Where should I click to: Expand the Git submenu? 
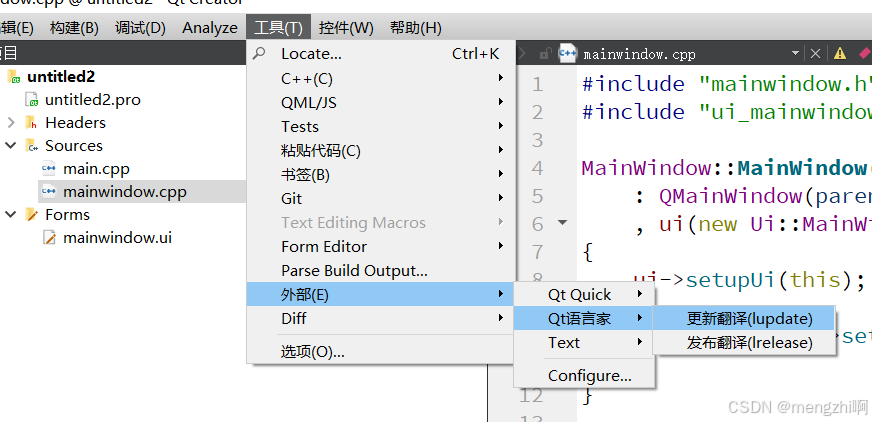381,198
